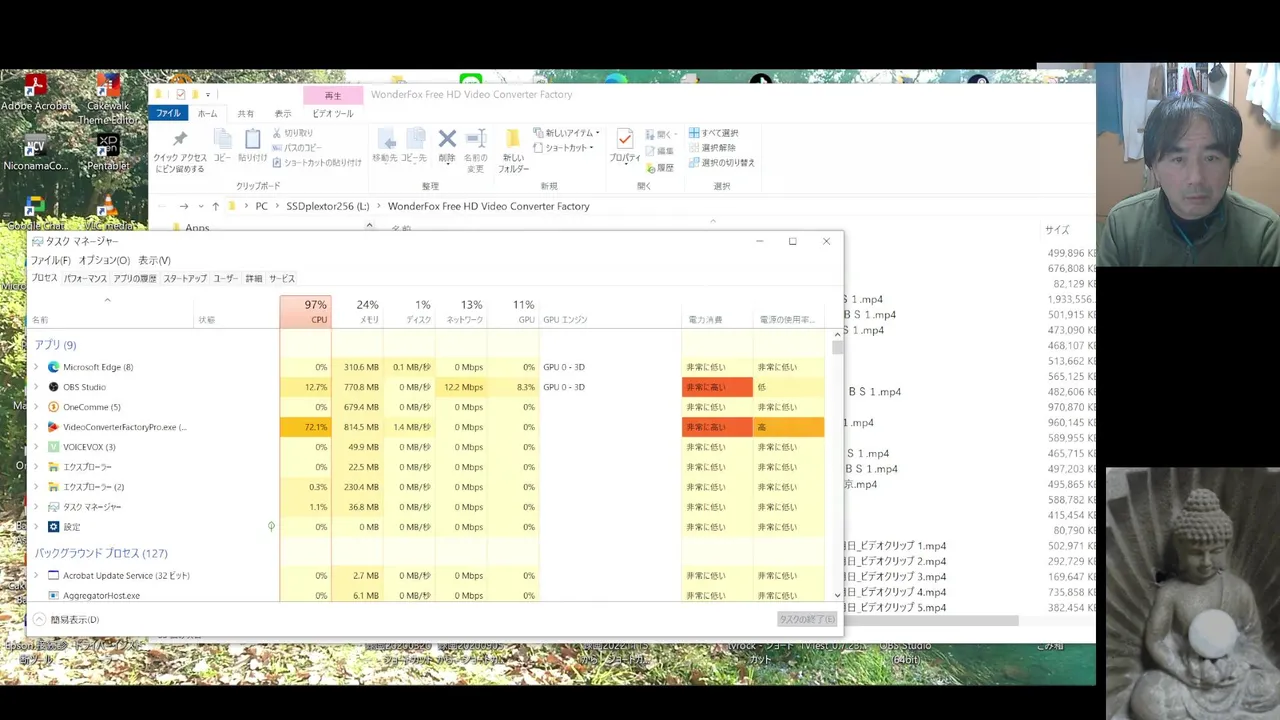This screenshot has width=1280, height=720.
Task: Sort processes by the CPU column header
Action: pos(305,312)
